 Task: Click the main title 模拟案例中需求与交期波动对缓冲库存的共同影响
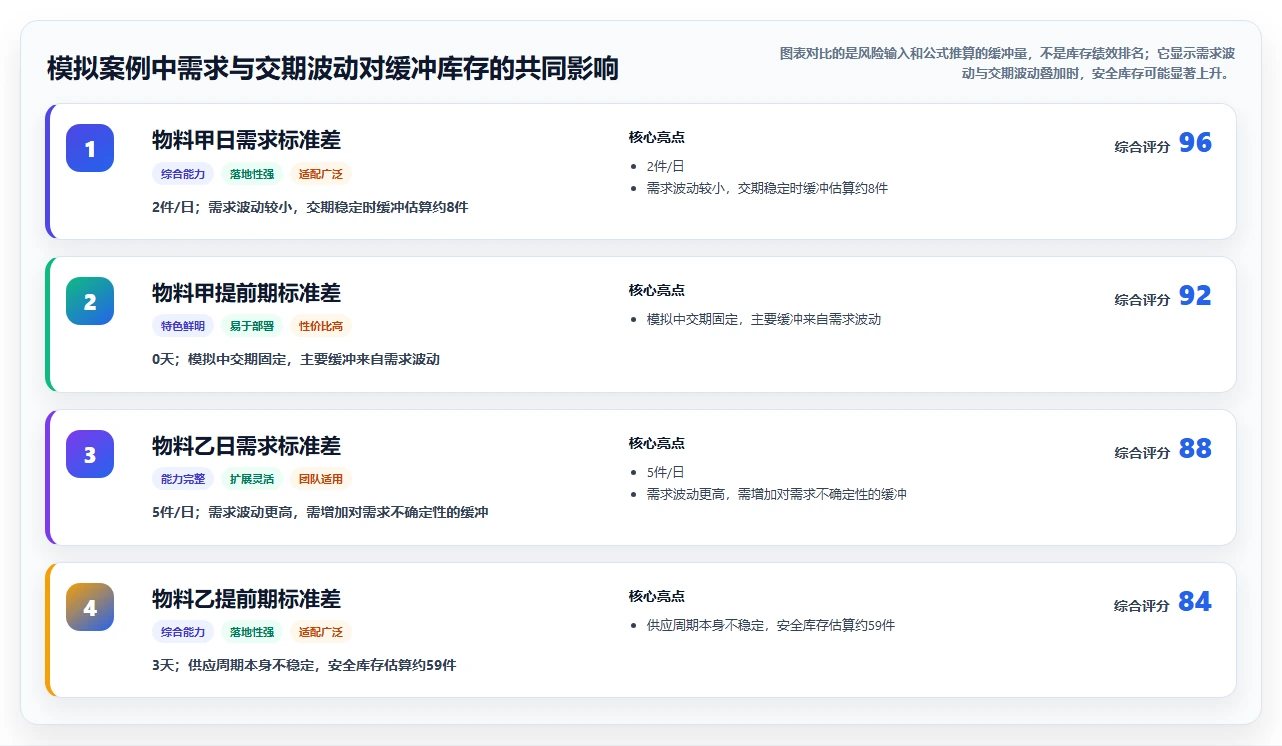point(333,68)
